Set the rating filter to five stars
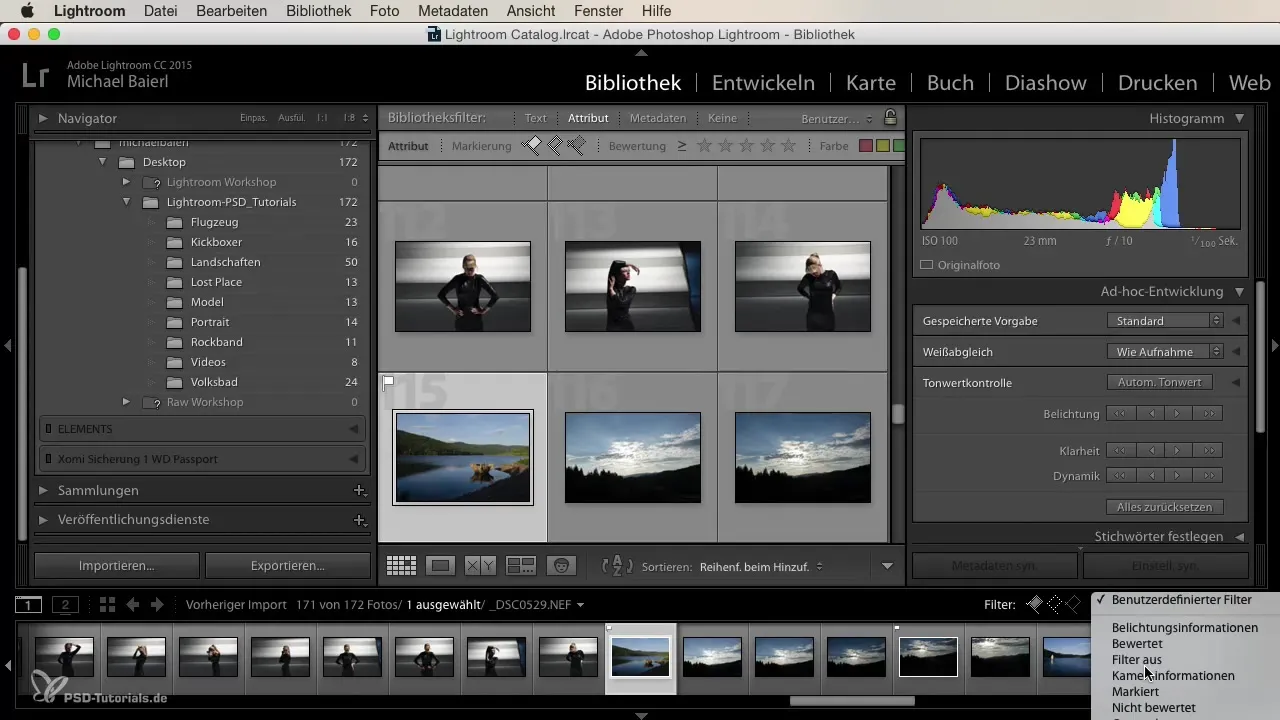The height and width of the screenshot is (720, 1280). coord(788,146)
